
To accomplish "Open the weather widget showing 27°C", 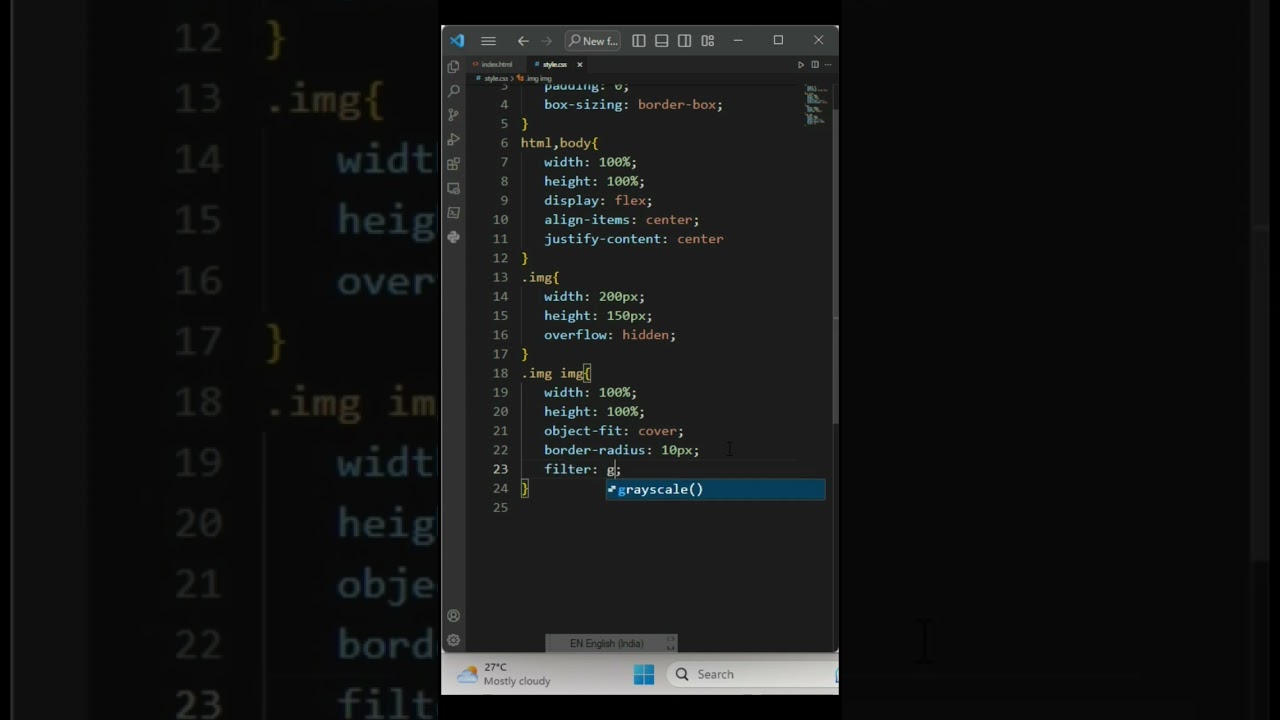I will [x=504, y=675].
